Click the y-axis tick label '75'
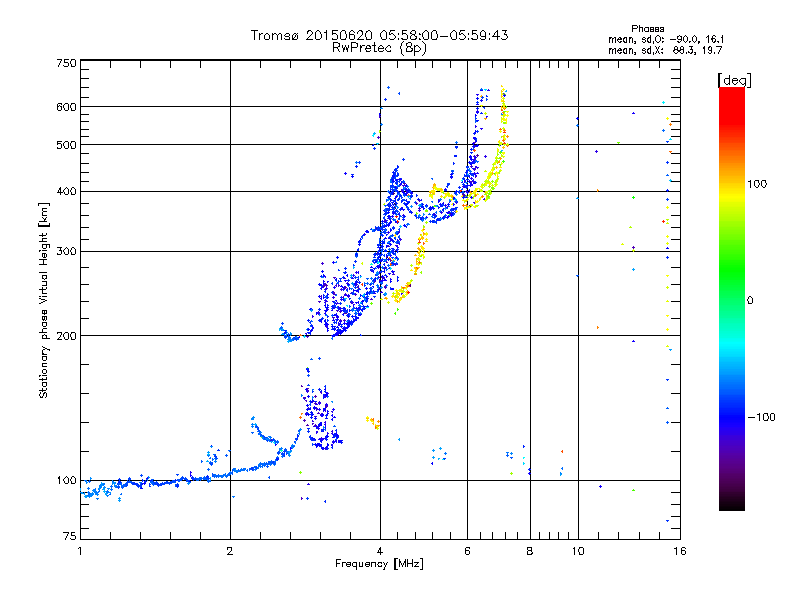Screen dimensions: 800x600 (x=70, y=536)
